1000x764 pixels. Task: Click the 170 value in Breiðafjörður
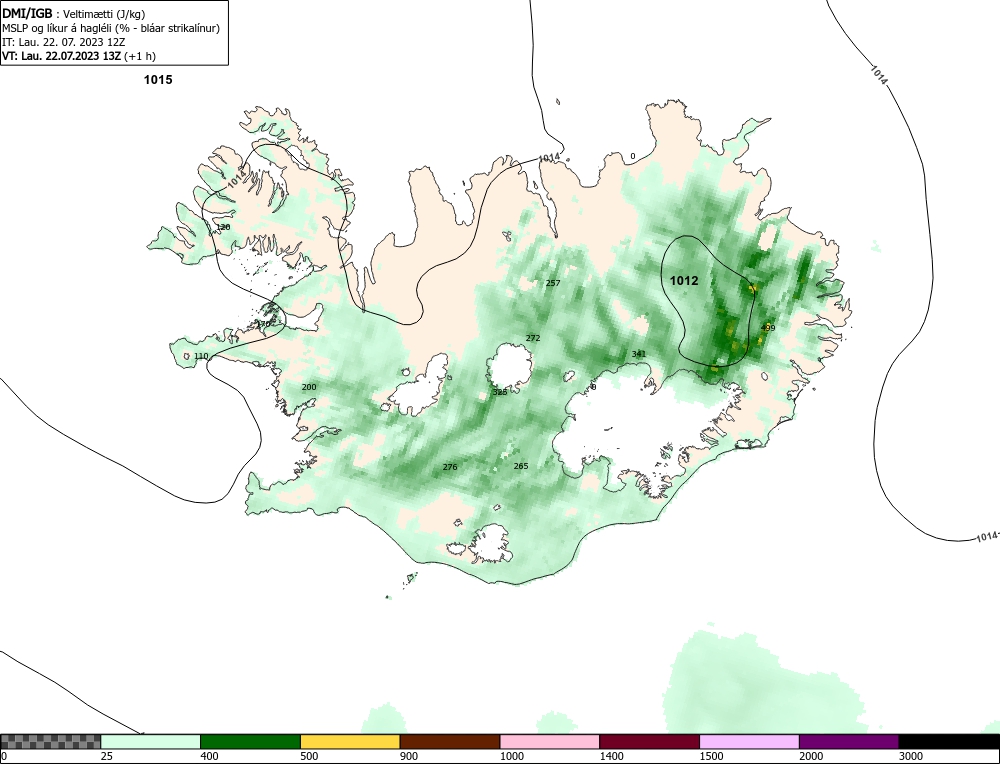click(x=263, y=324)
